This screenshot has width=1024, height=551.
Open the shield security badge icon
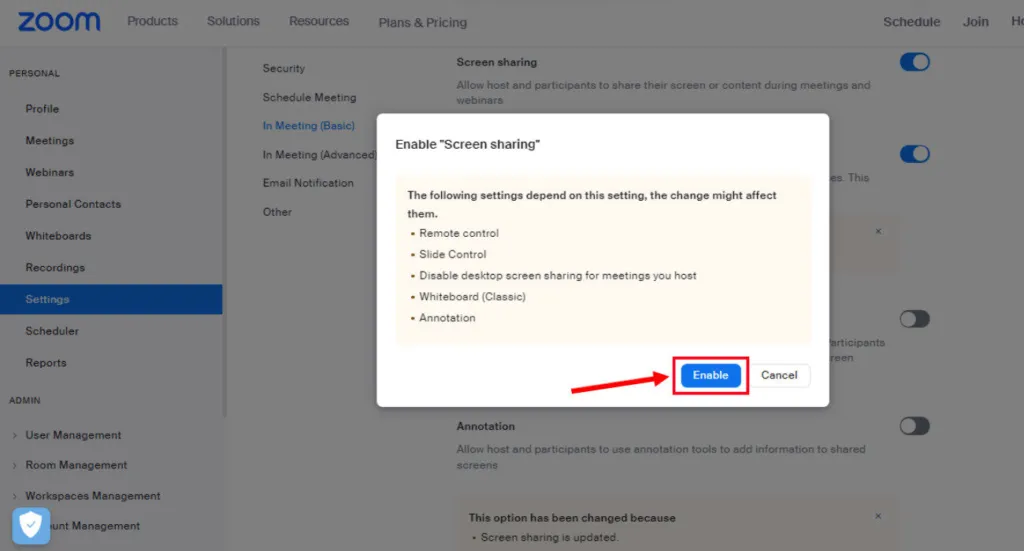point(31,526)
